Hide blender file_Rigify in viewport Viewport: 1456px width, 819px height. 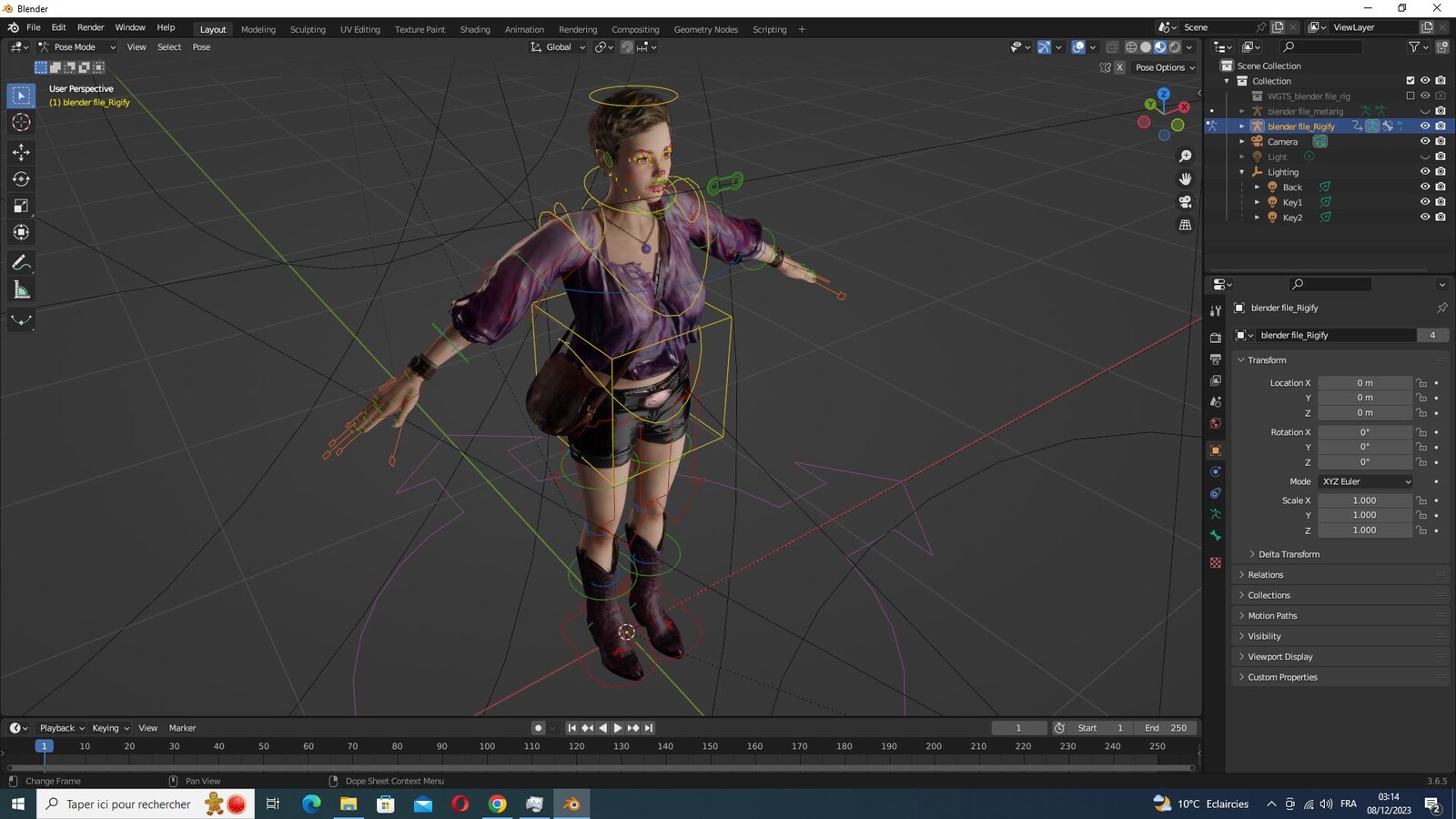click(1425, 126)
